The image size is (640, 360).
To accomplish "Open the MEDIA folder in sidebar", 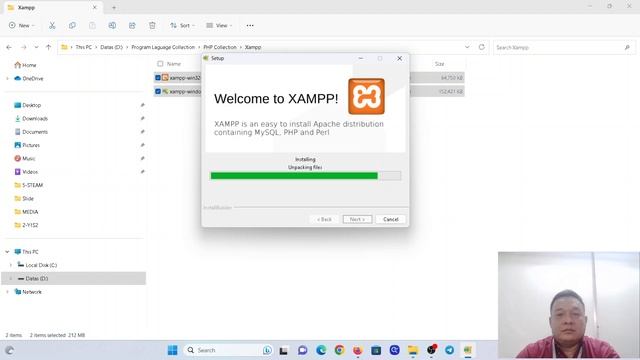I will tap(26, 212).
